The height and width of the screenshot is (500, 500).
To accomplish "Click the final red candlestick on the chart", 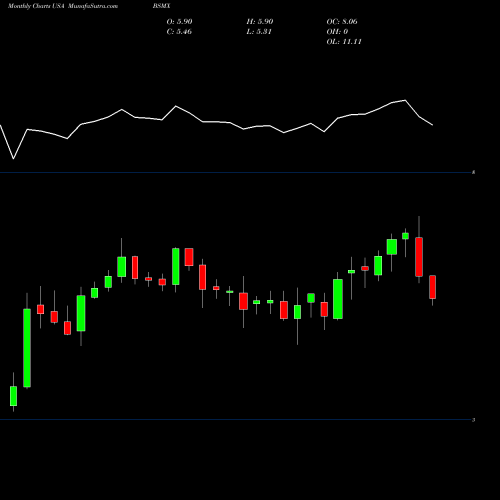I will (432, 287).
